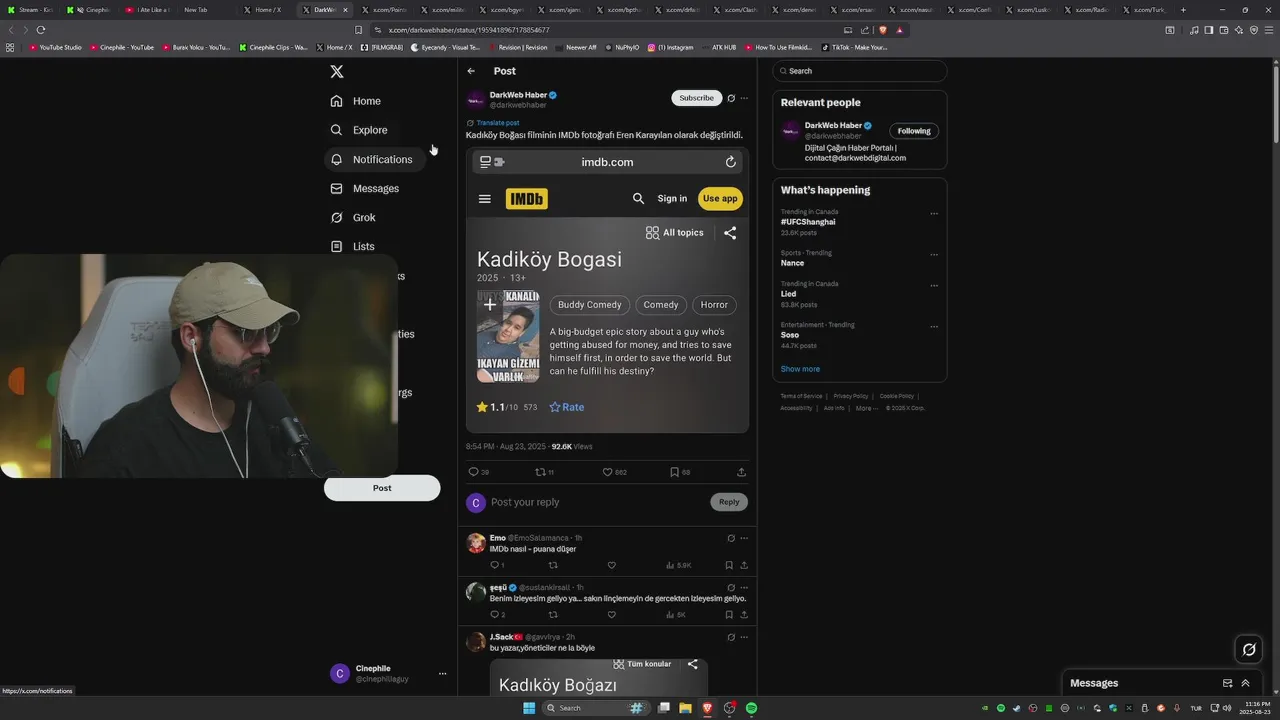
Task: Open Nance trending topic
Action: pos(792,263)
